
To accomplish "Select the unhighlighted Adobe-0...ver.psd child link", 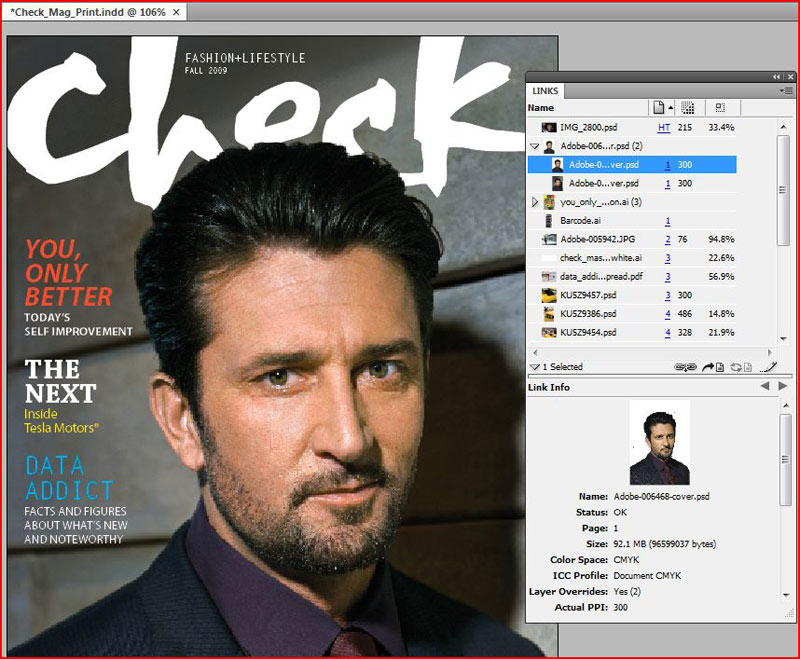I will [632, 183].
